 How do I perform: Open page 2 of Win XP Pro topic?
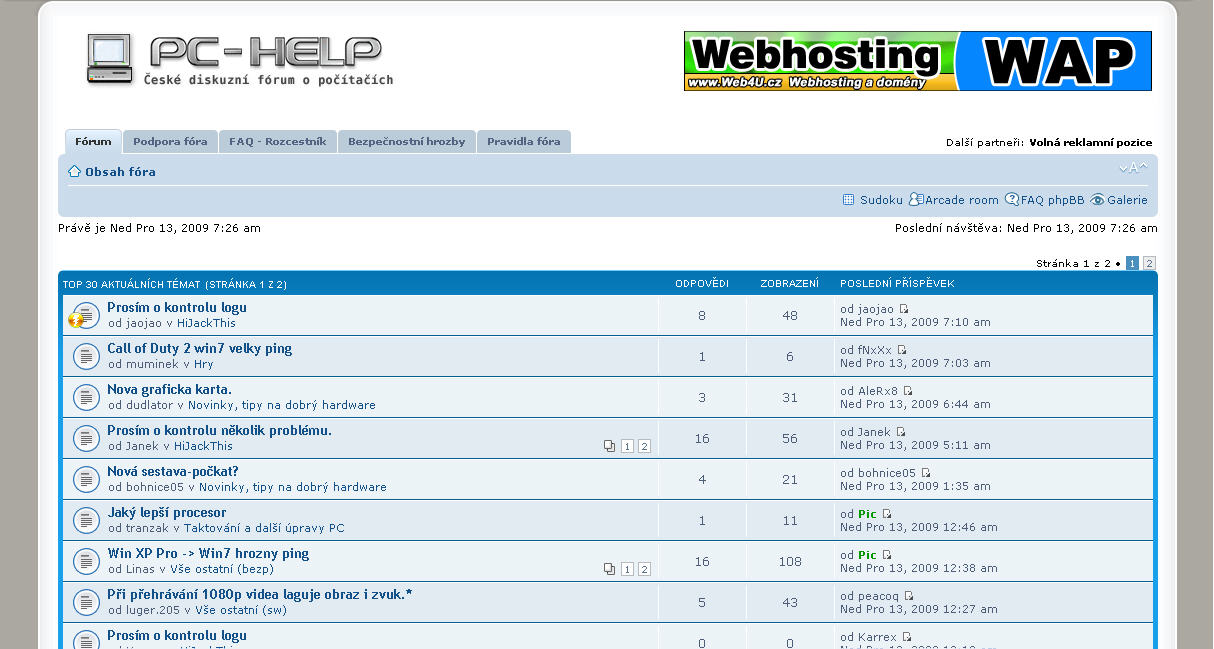(x=644, y=569)
